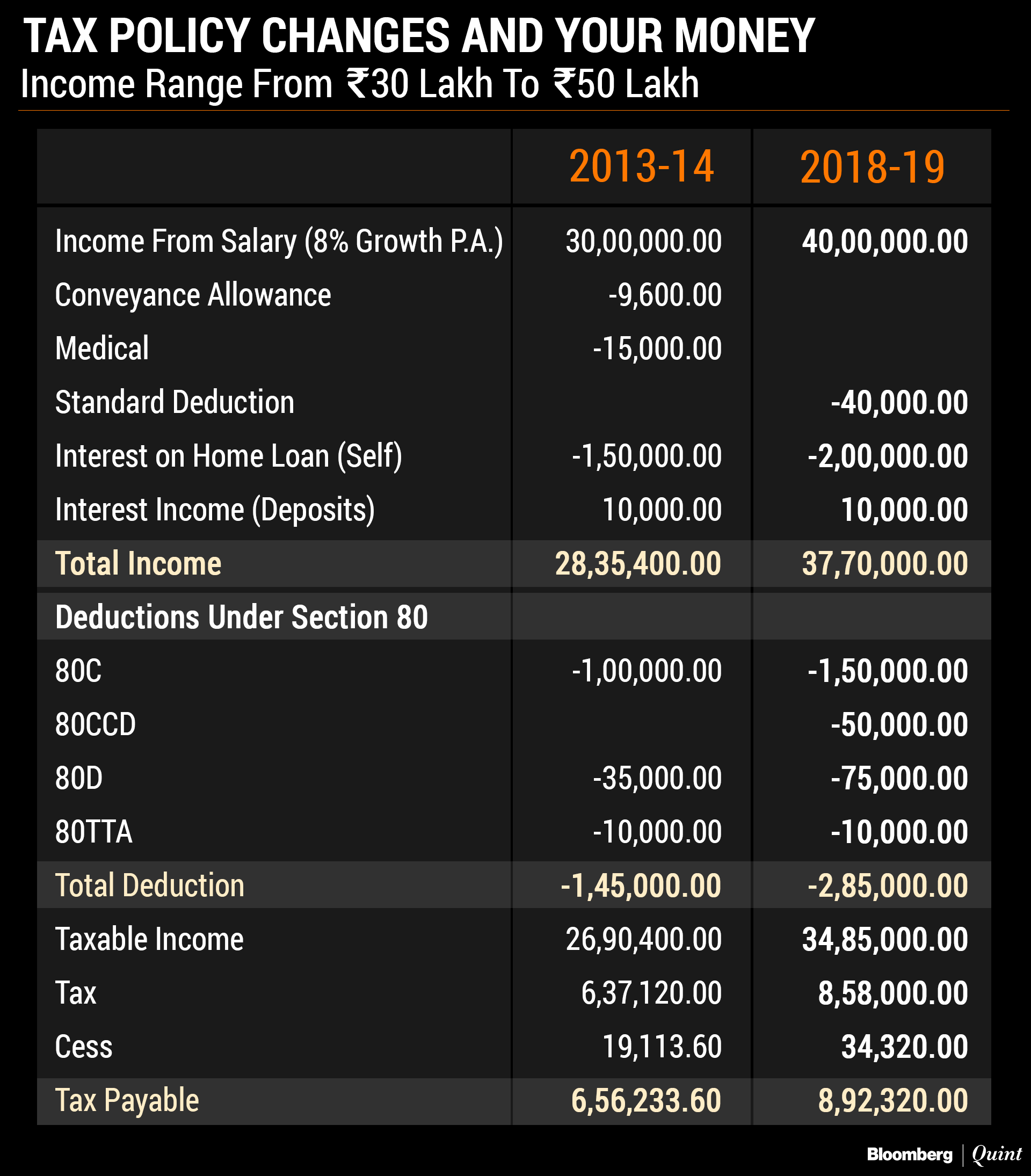Select the 2018-19 column header

coord(872,168)
